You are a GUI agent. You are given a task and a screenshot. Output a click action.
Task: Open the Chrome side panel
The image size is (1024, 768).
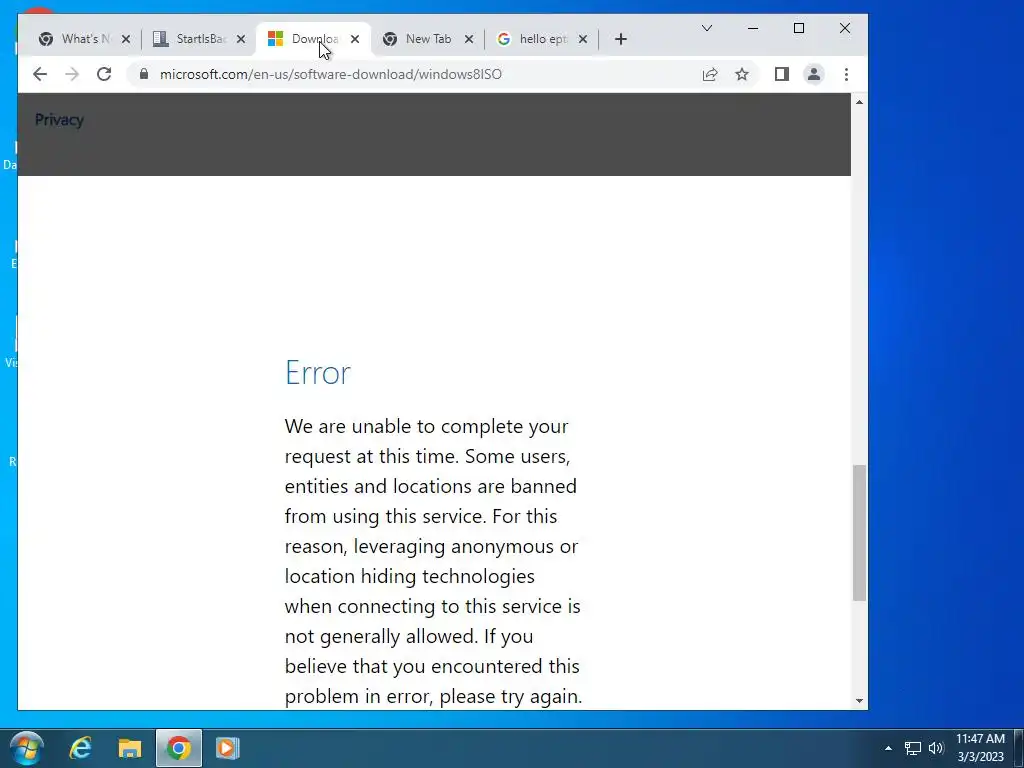pos(782,74)
